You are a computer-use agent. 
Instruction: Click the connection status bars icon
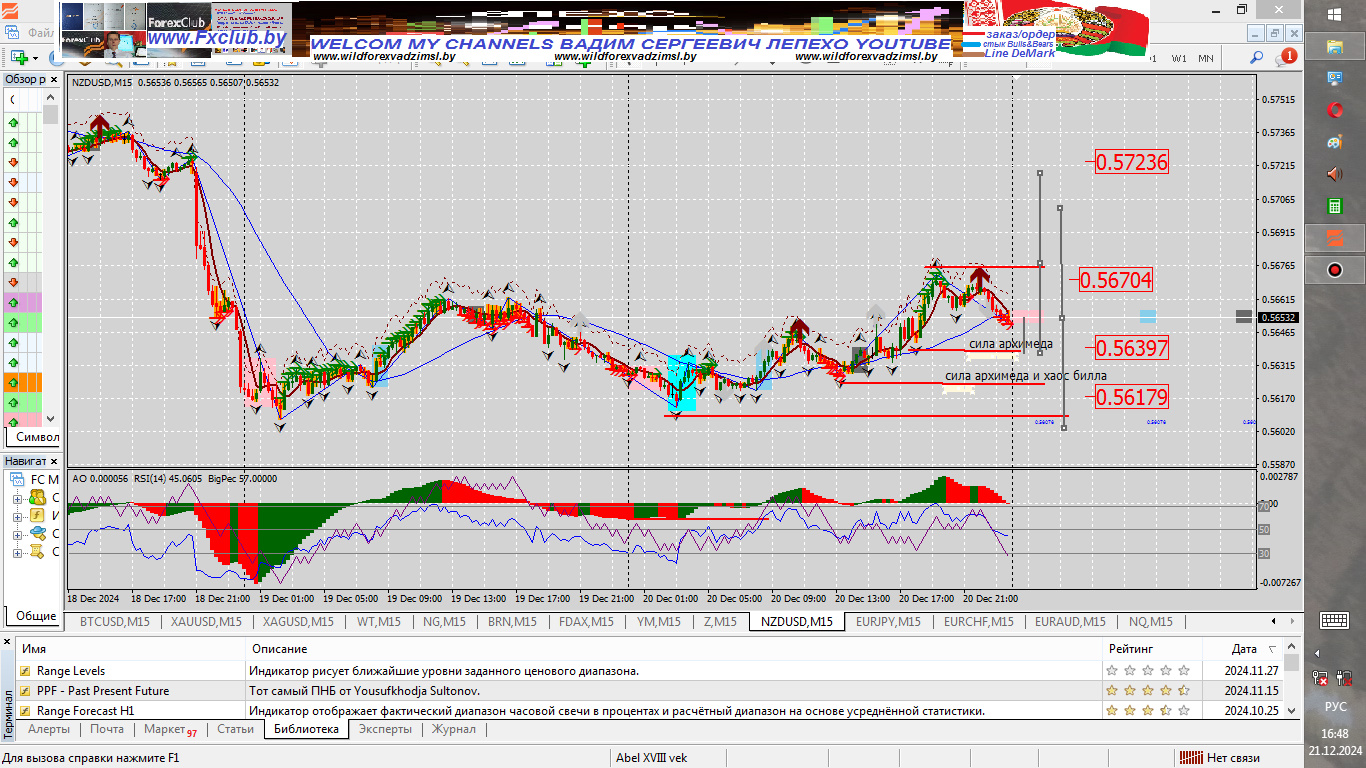1191,758
